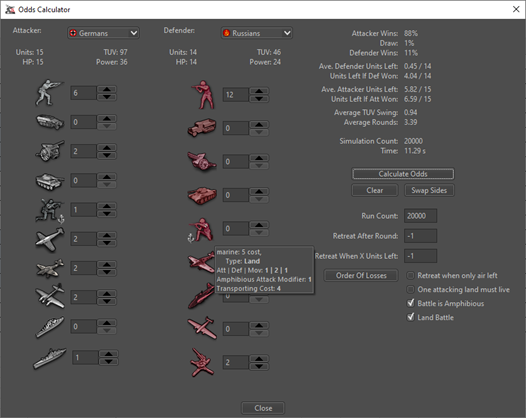
Task: Click the Russian anti-aircraft gun icon
Action: pyautogui.click(x=202, y=362)
